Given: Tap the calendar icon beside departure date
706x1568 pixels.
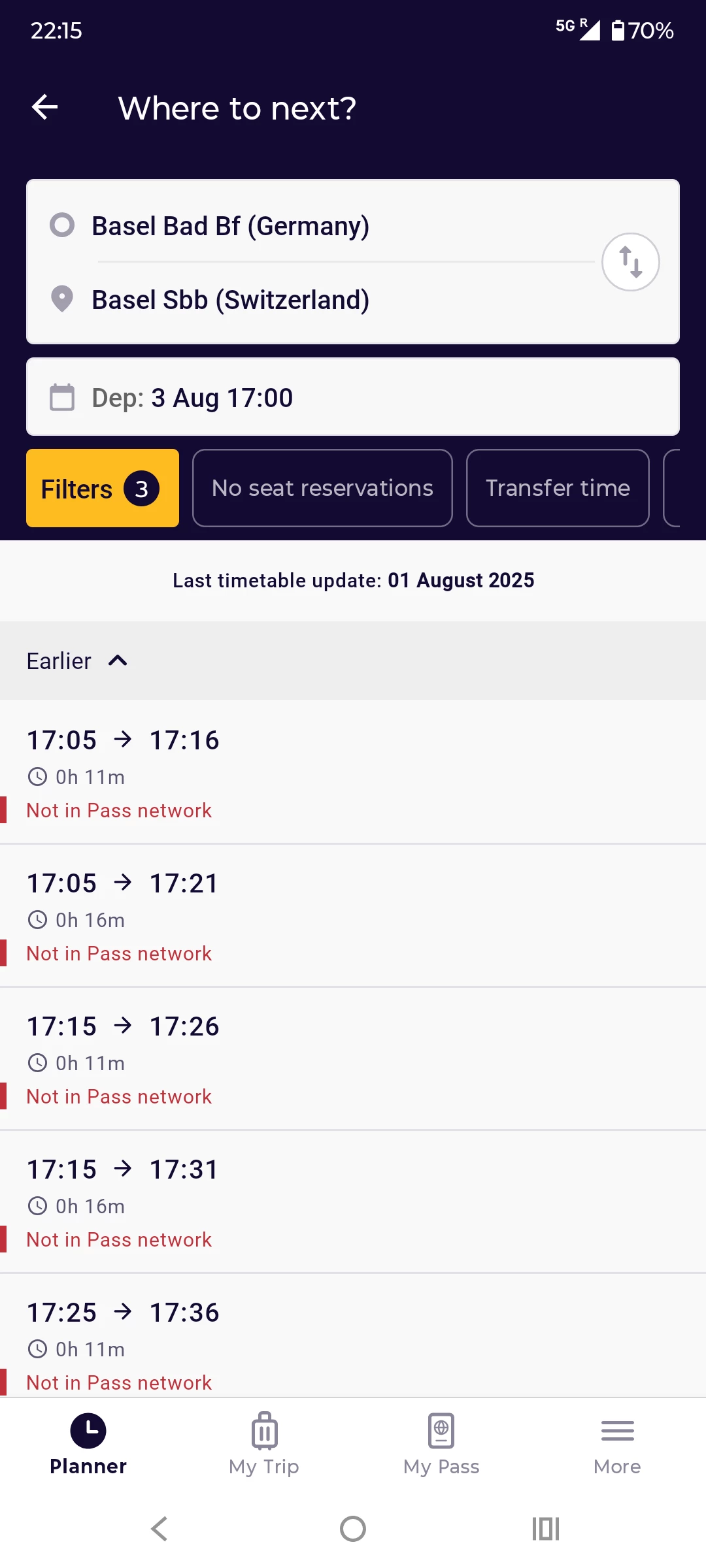Looking at the screenshot, I should [62, 397].
